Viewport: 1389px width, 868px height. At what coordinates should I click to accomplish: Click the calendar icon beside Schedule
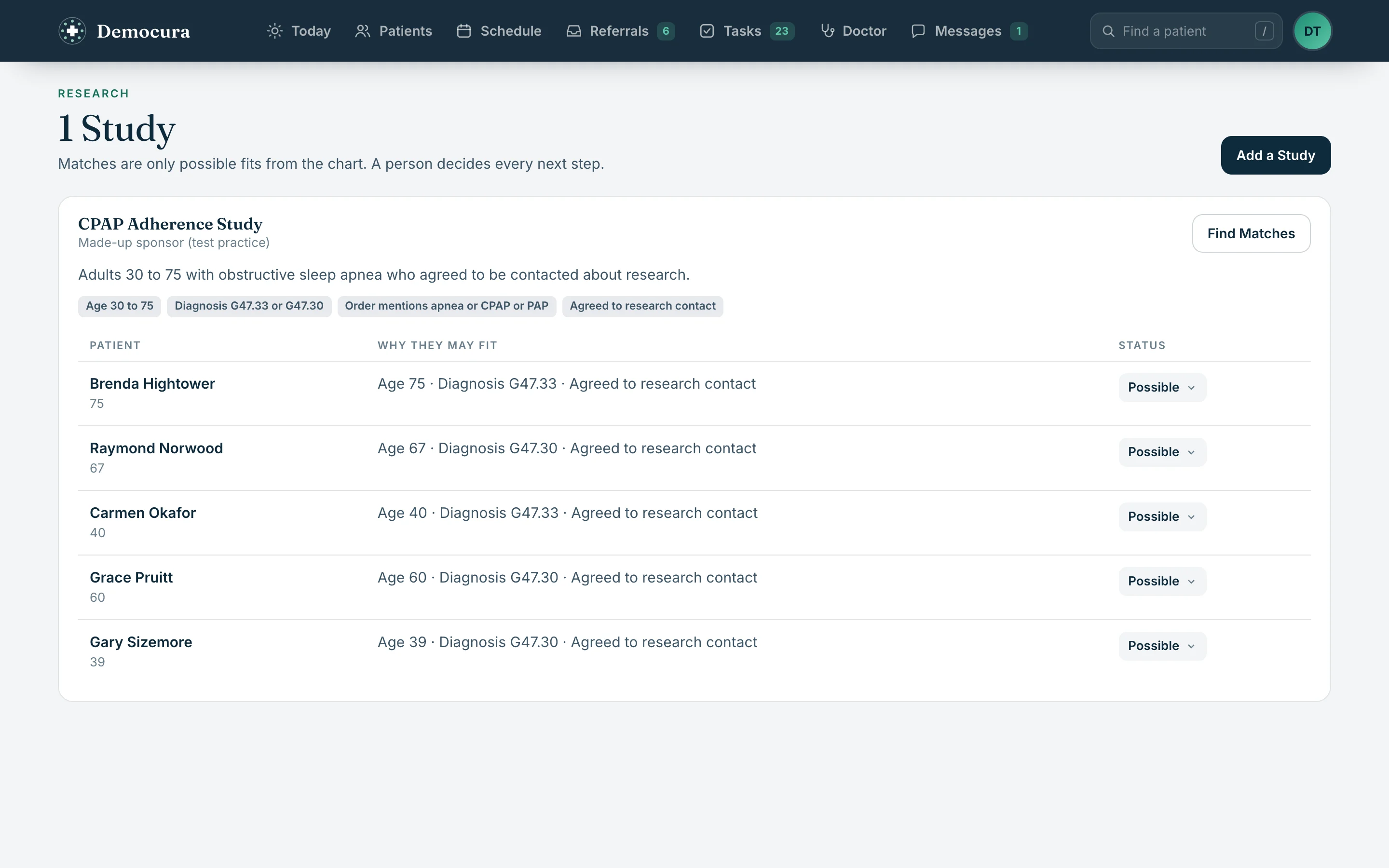tap(464, 31)
